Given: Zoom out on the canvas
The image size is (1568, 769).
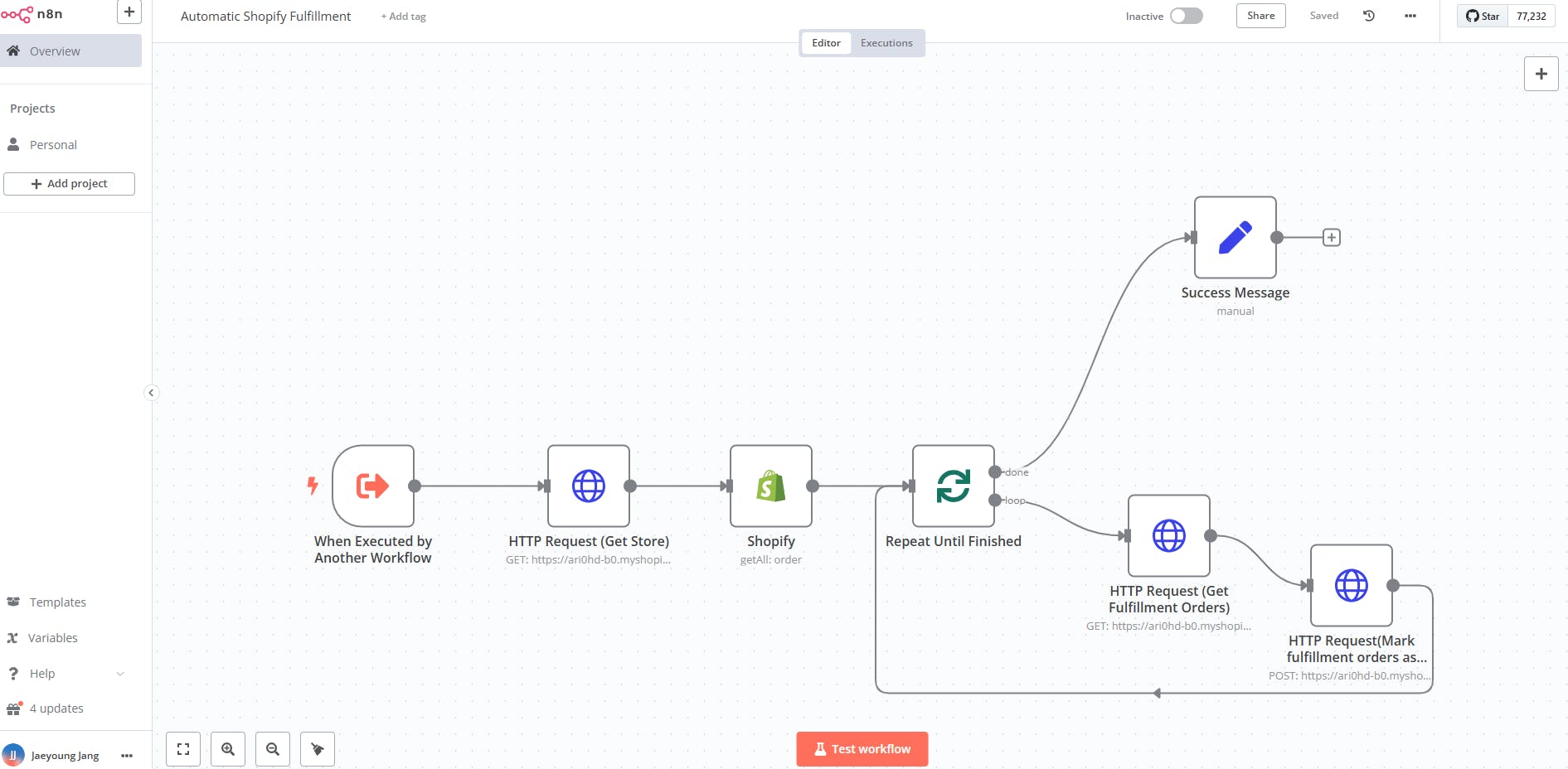Looking at the screenshot, I should pyautogui.click(x=273, y=749).
